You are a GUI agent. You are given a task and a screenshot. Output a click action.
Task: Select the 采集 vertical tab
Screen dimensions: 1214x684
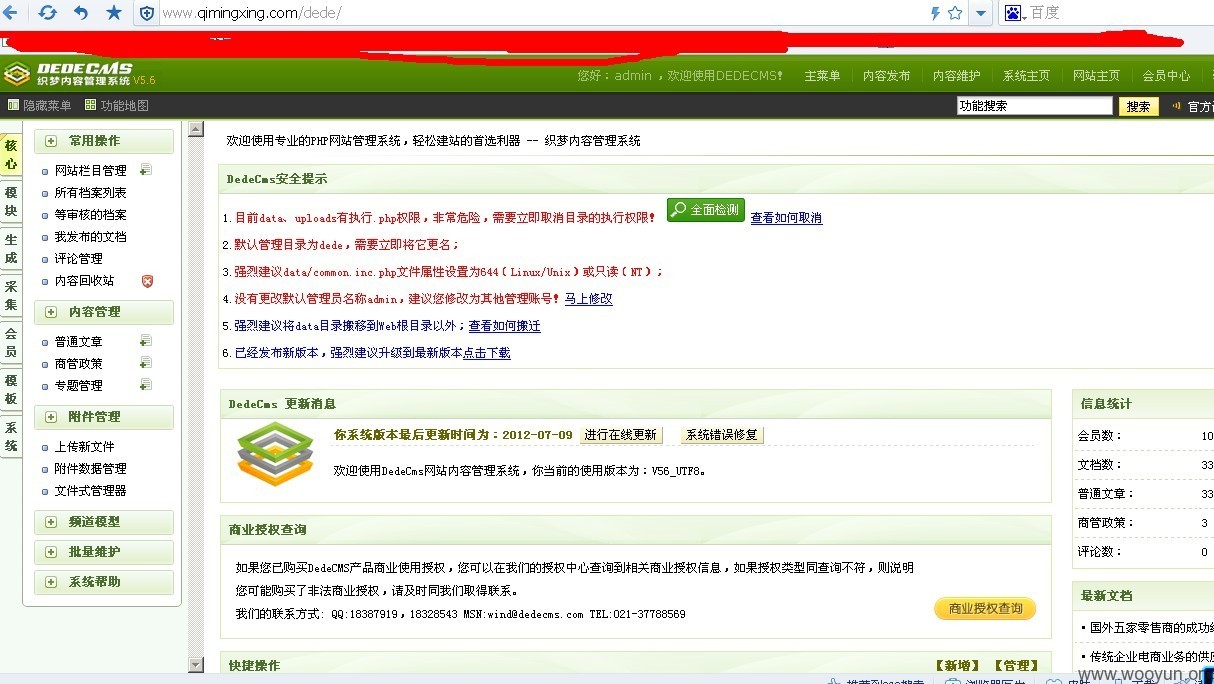[10, 296]
